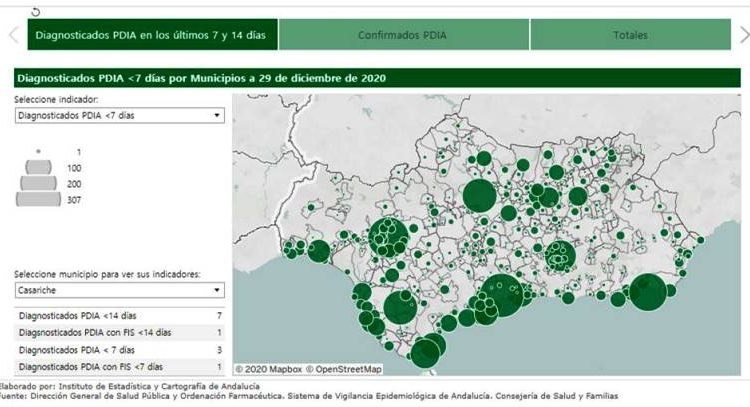Click the legend shape labeled 100
This screenshot has height=407, width=750.
(x=38, y=167)
